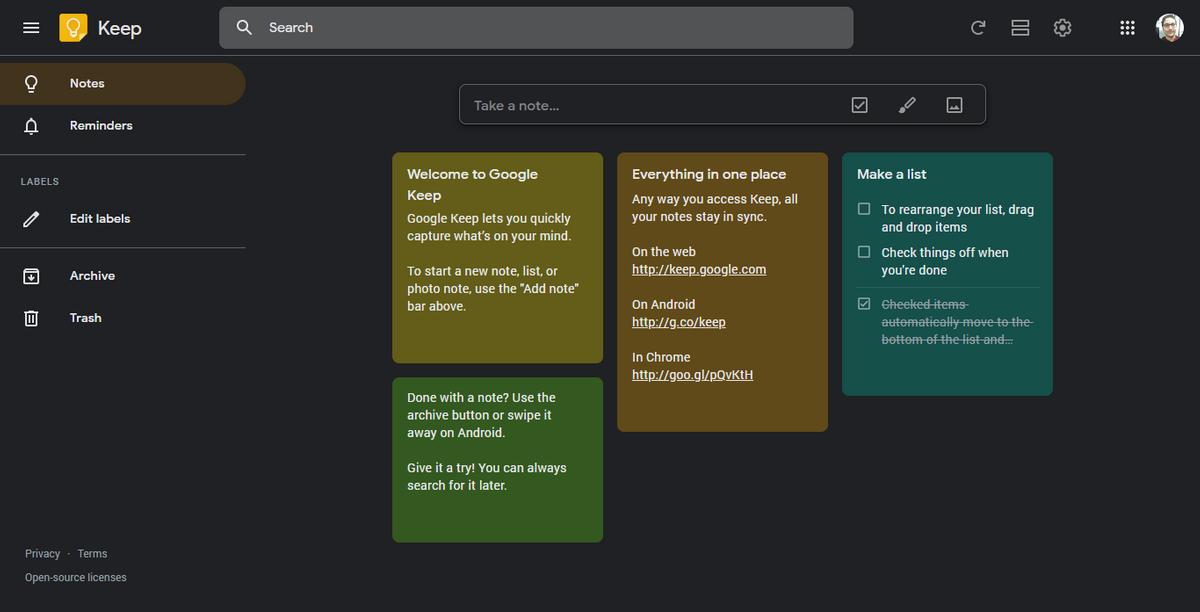The image size is (1200, 612).
Task: View Open-source licenses
Action: (75, 577)
